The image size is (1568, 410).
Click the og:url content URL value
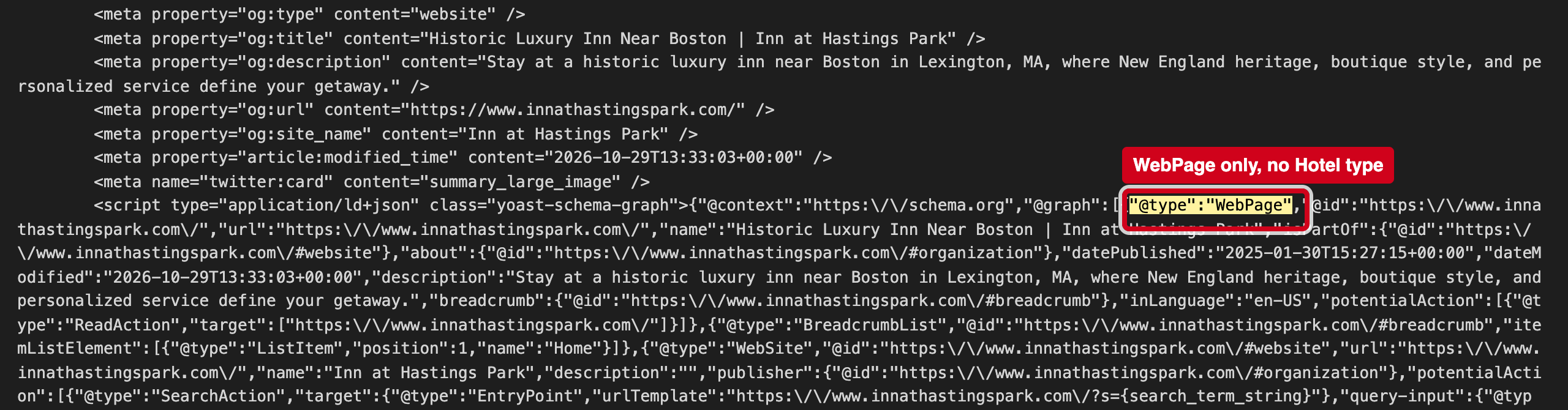tap(573, 110)
